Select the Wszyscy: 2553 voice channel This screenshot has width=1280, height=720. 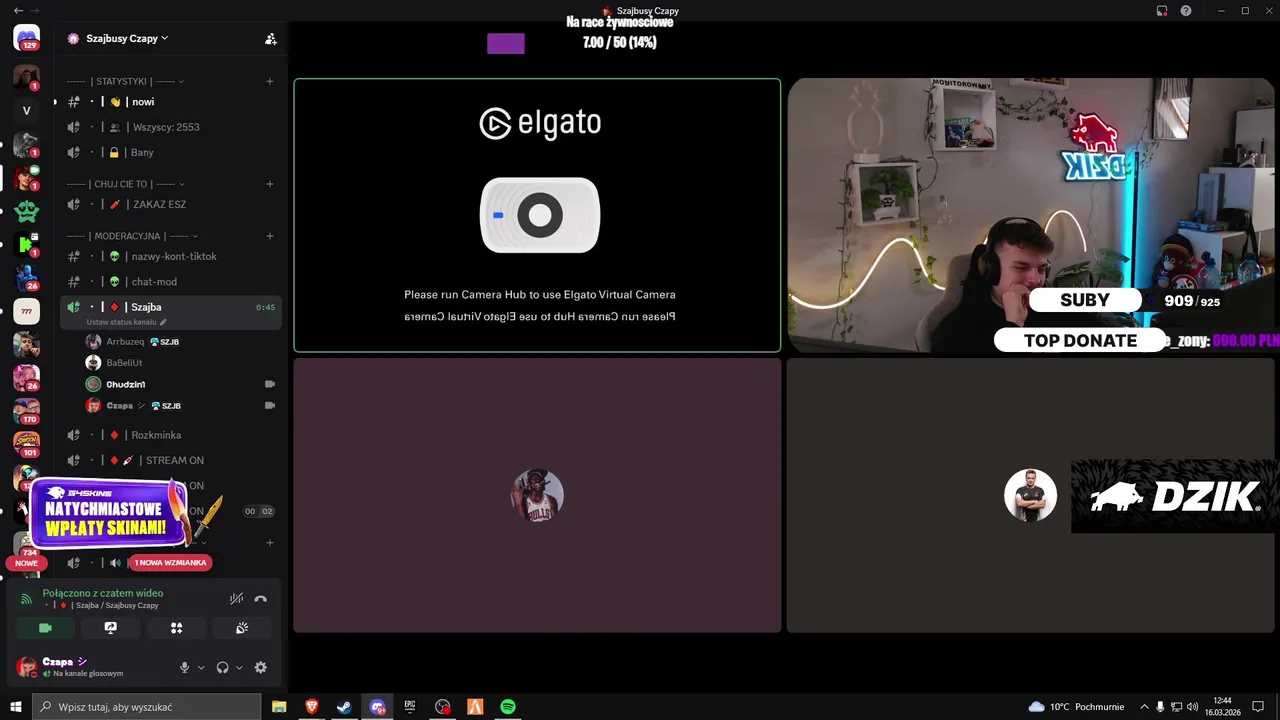171,127
